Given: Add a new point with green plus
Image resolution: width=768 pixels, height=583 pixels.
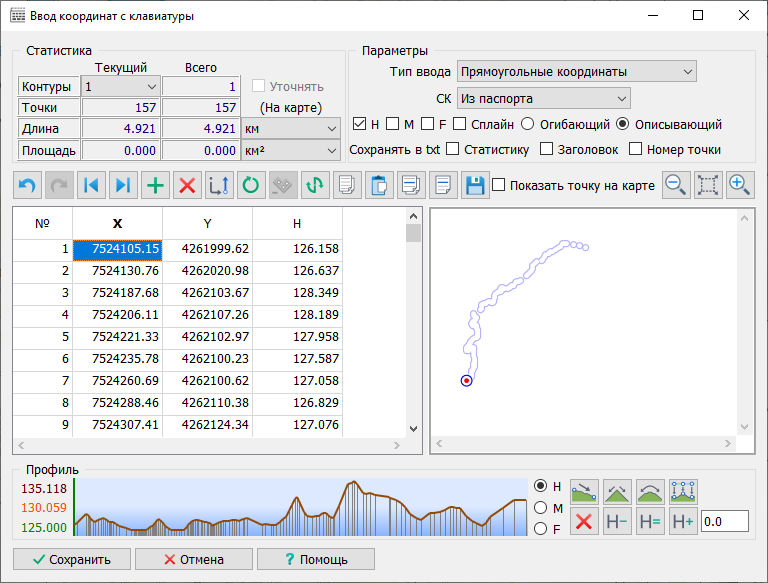Looking at the screenshot, I should tap(155, 185).
